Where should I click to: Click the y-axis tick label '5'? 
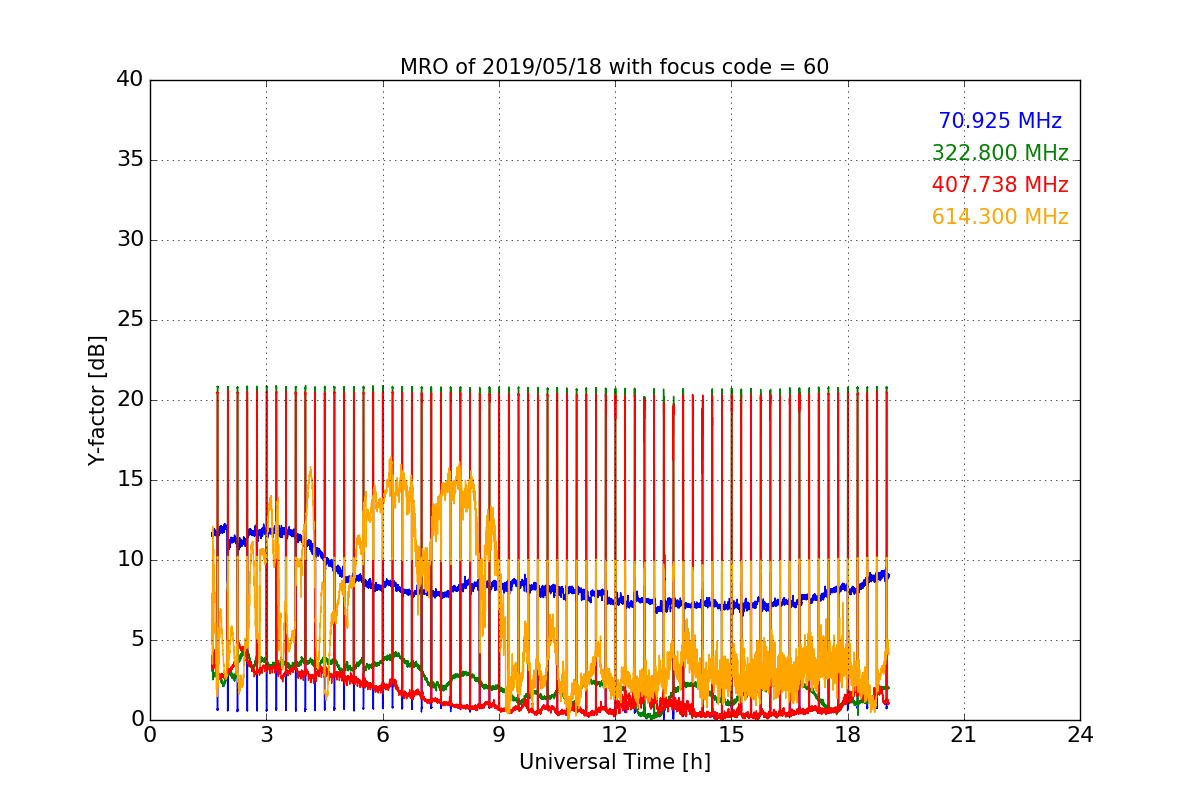pos(136,640)
